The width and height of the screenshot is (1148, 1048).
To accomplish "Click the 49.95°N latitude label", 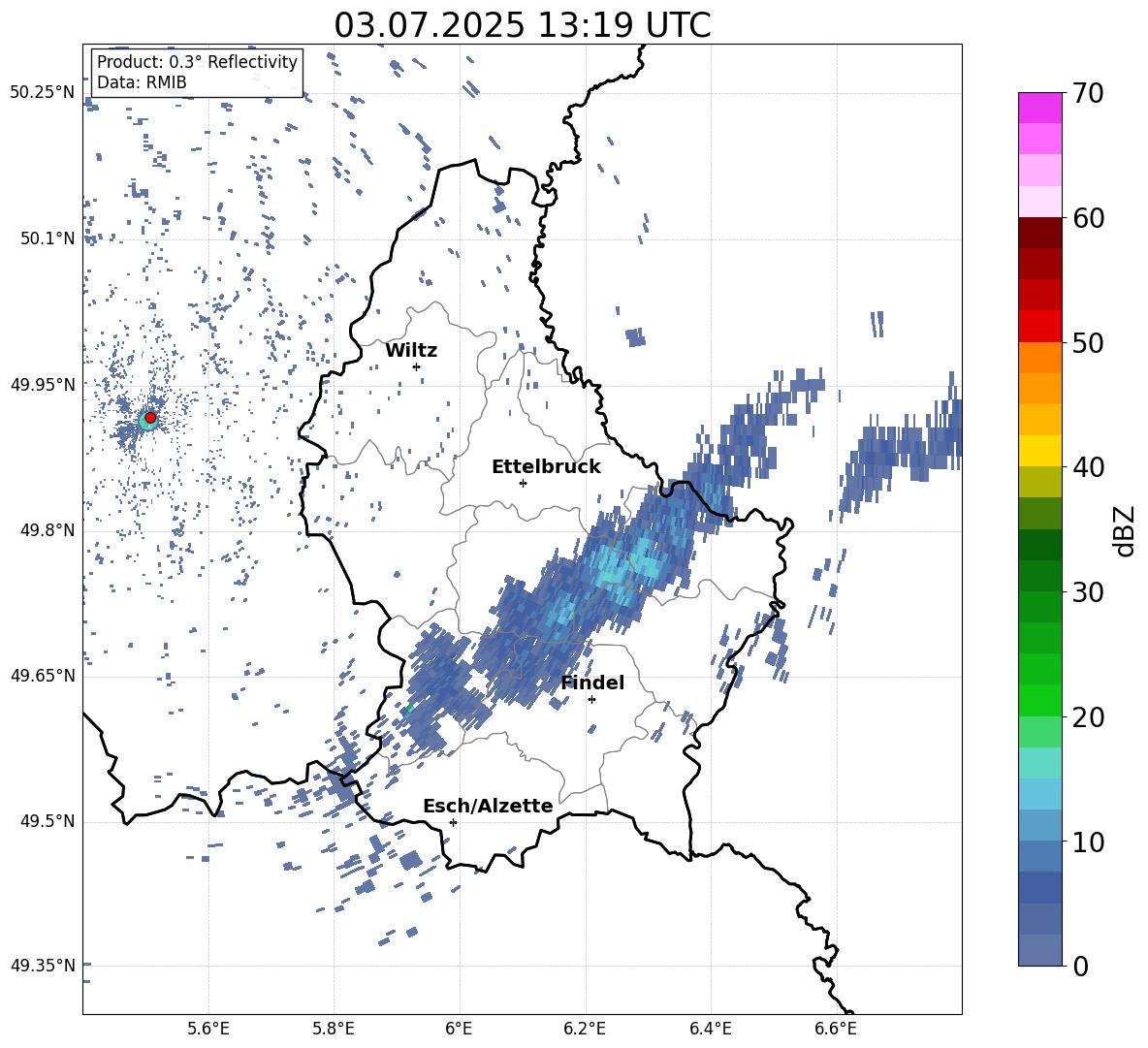I will point(43,384).
